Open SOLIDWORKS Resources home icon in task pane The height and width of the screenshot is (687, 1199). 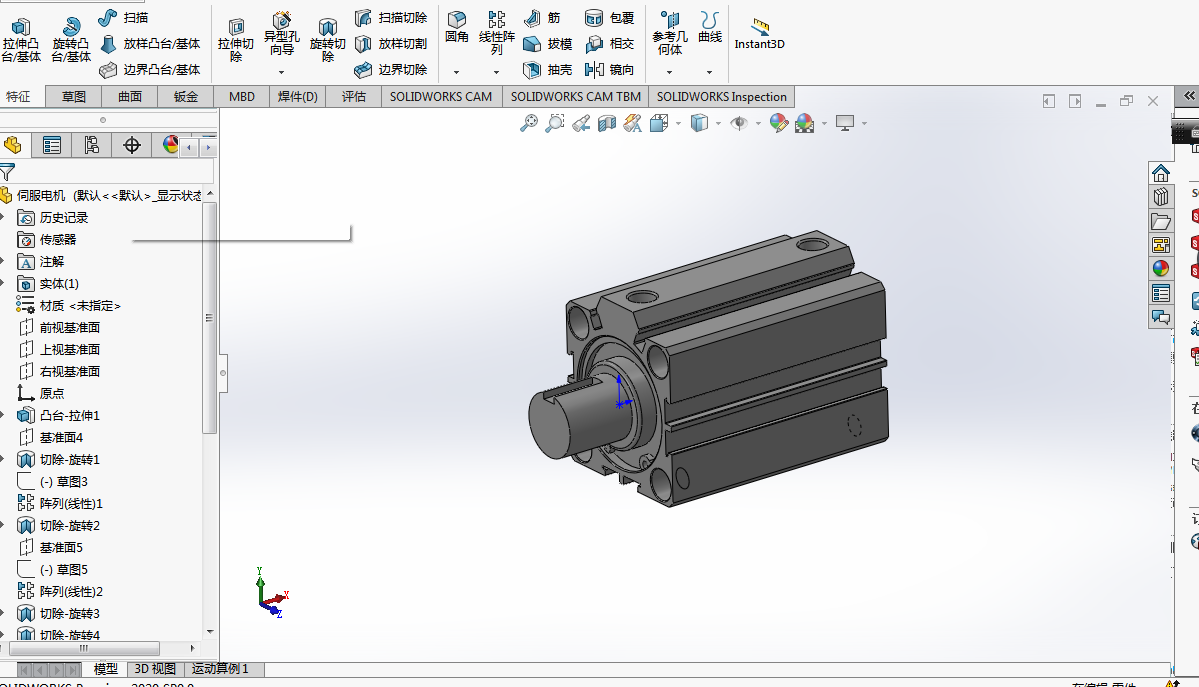click(x=1161, y=173)
